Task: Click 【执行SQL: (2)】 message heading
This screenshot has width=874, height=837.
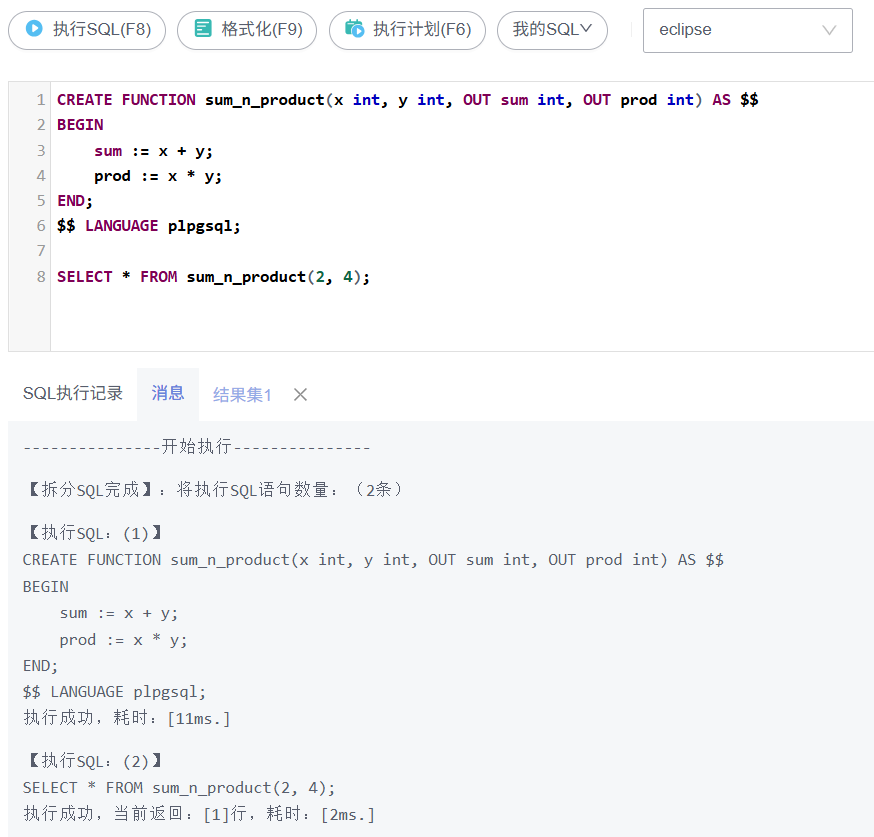Action: click(93, 761)
